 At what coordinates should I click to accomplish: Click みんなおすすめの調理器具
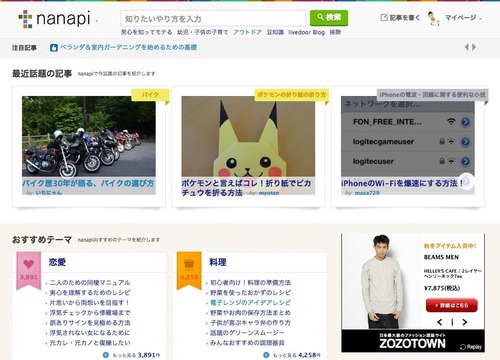point(247,343)
